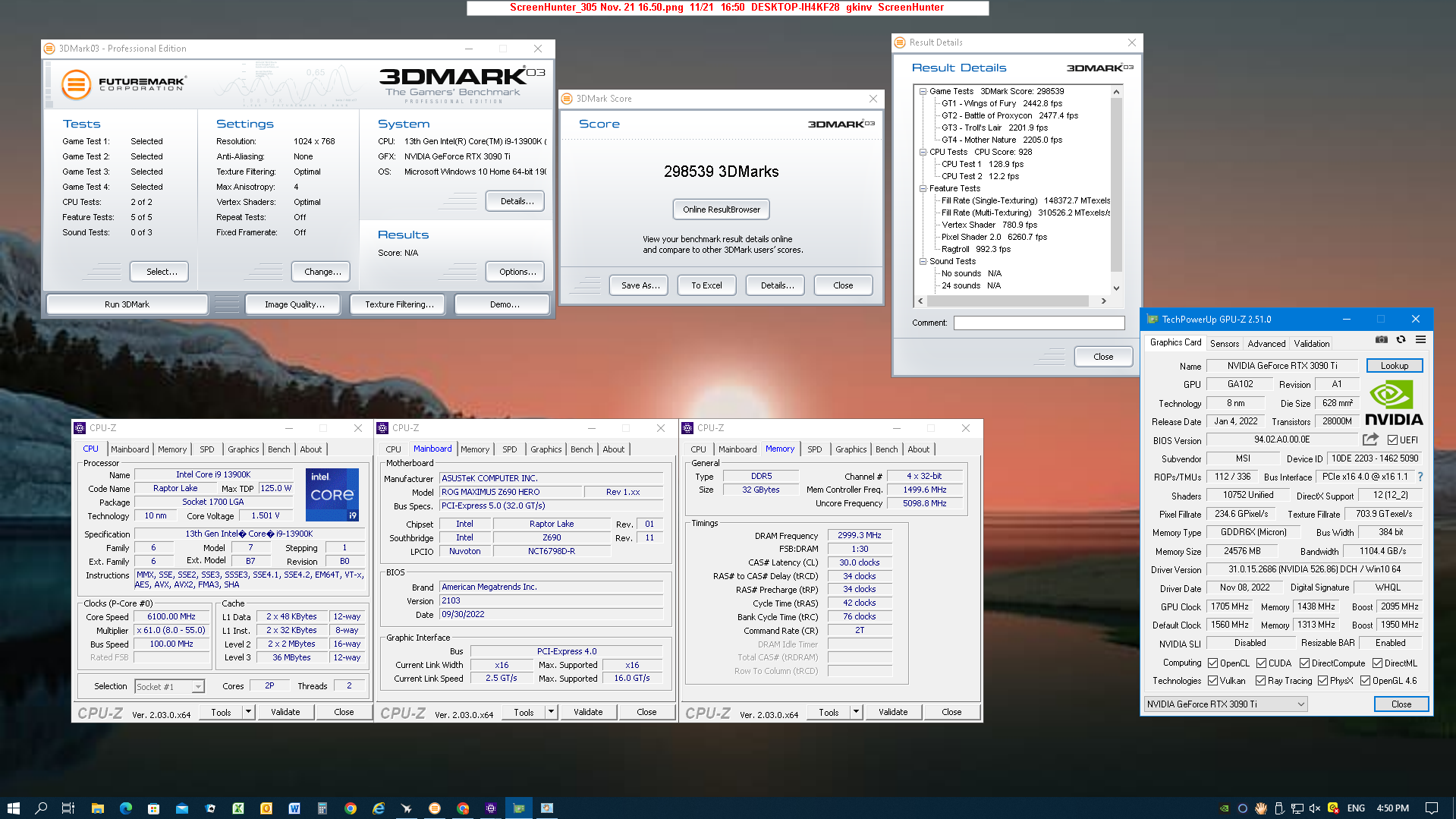Image resolution: width=1456 pixels, height=819 pixels.
Task: Click the horizontal scrollbar in Result Details
Action: 1011,301
